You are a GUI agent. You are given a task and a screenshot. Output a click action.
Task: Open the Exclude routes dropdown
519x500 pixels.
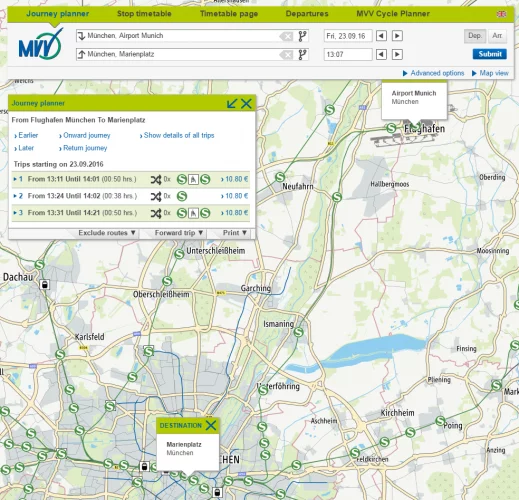(x=107, y=233)
